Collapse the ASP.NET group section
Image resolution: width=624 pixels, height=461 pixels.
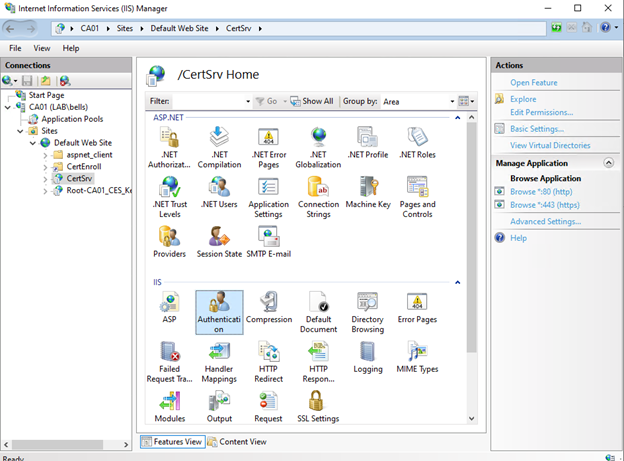(x=457, y=118)
